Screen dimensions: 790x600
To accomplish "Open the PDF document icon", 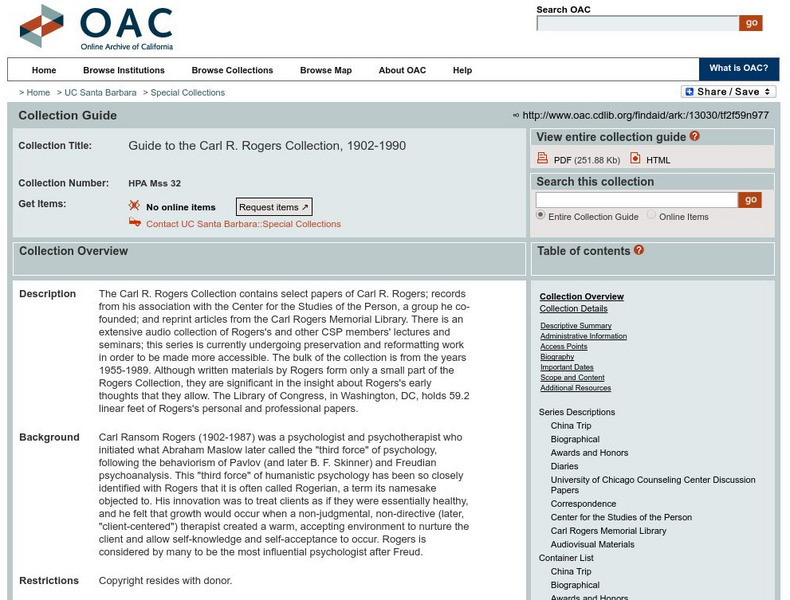I will pyautogui.click(x=542, y=158).
